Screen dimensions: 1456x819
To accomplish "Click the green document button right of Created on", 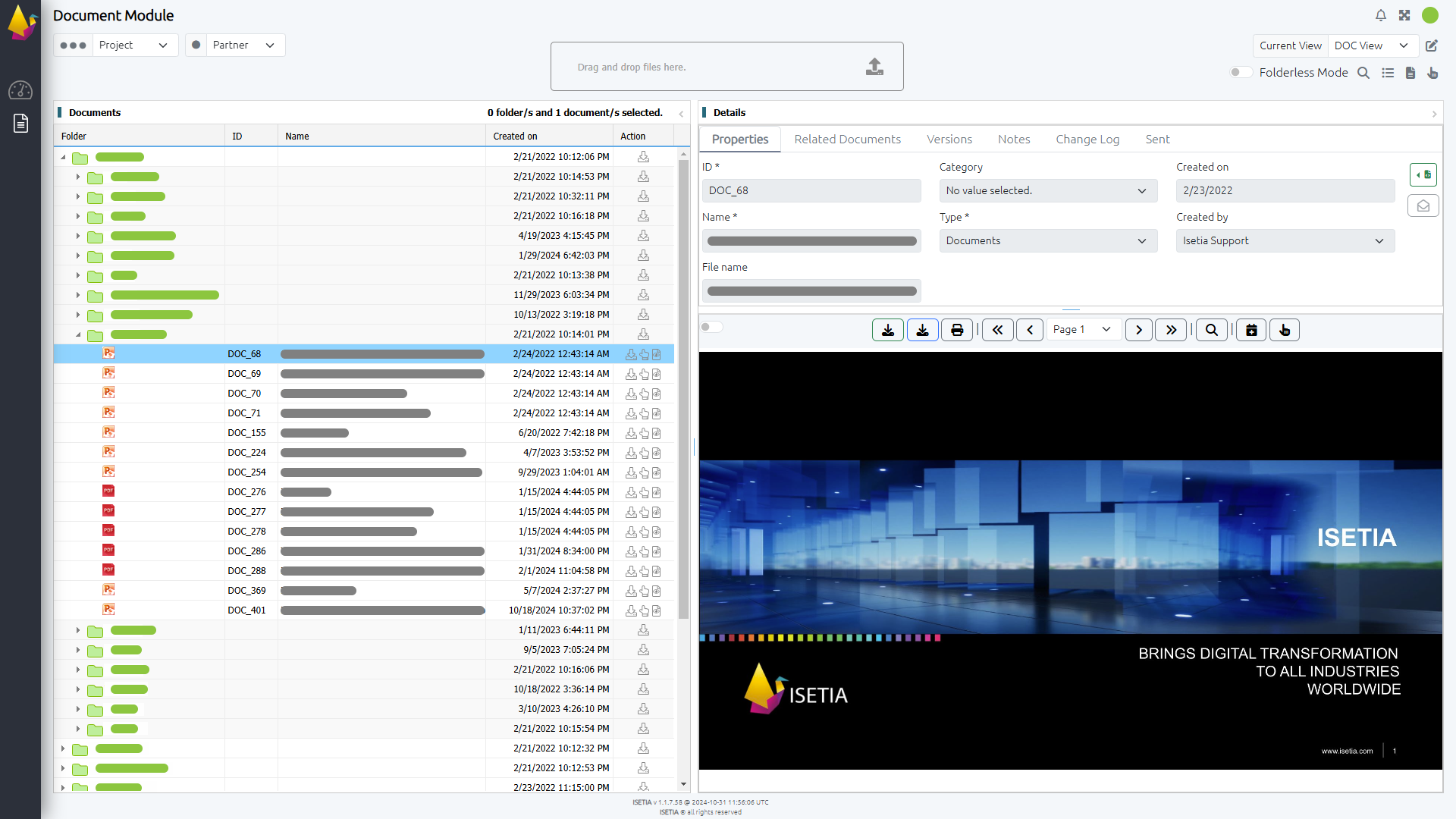I will [1423, 175].
